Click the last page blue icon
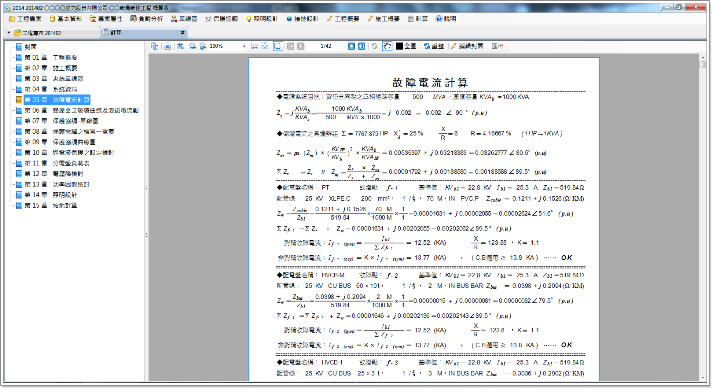The height and width of the screenshot is (388, 712). pyautogui.click(x=361, y=46)
